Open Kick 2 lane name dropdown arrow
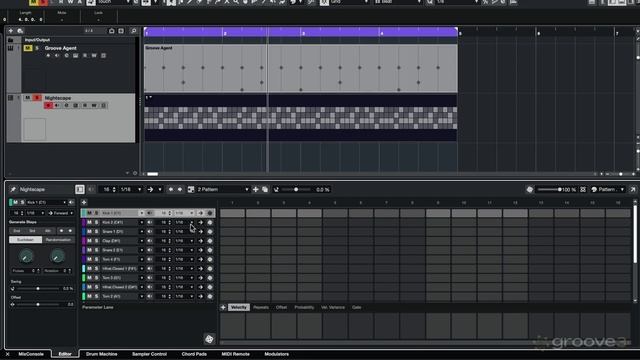The image size is (640, 360). point(141,222)
